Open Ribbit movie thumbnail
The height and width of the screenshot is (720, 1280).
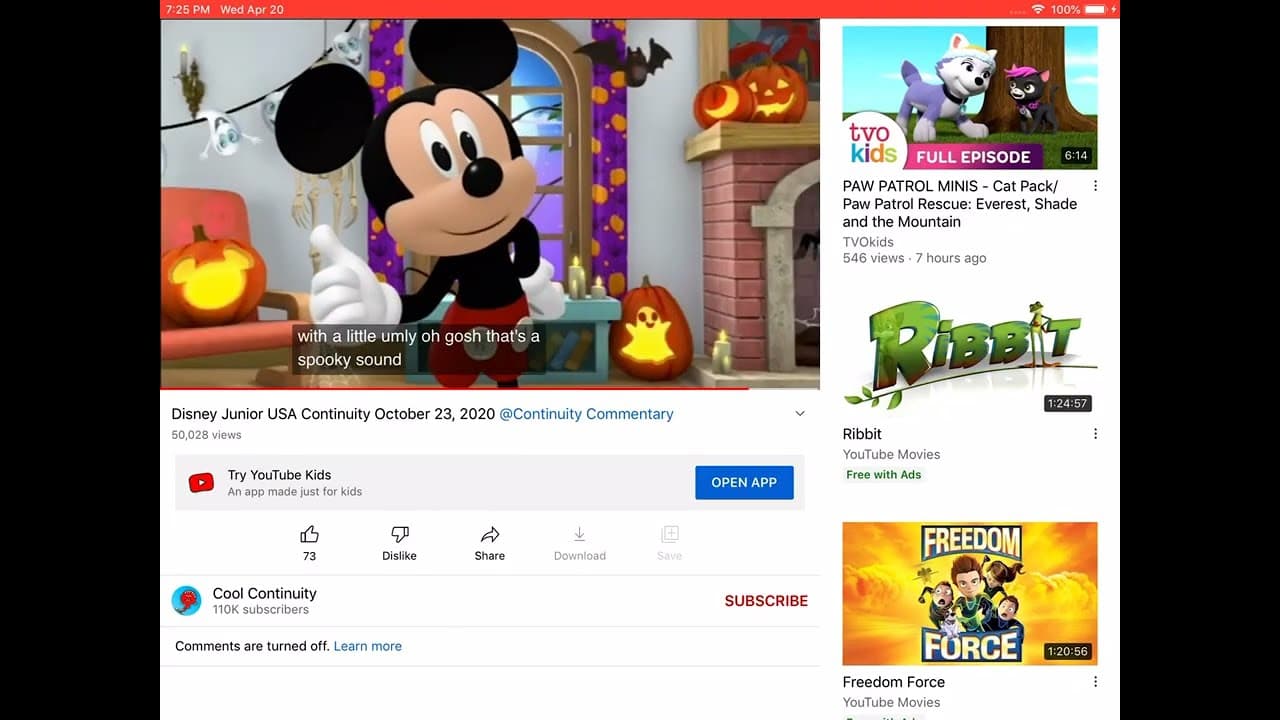pyautogui.click(x=970, y=345)
